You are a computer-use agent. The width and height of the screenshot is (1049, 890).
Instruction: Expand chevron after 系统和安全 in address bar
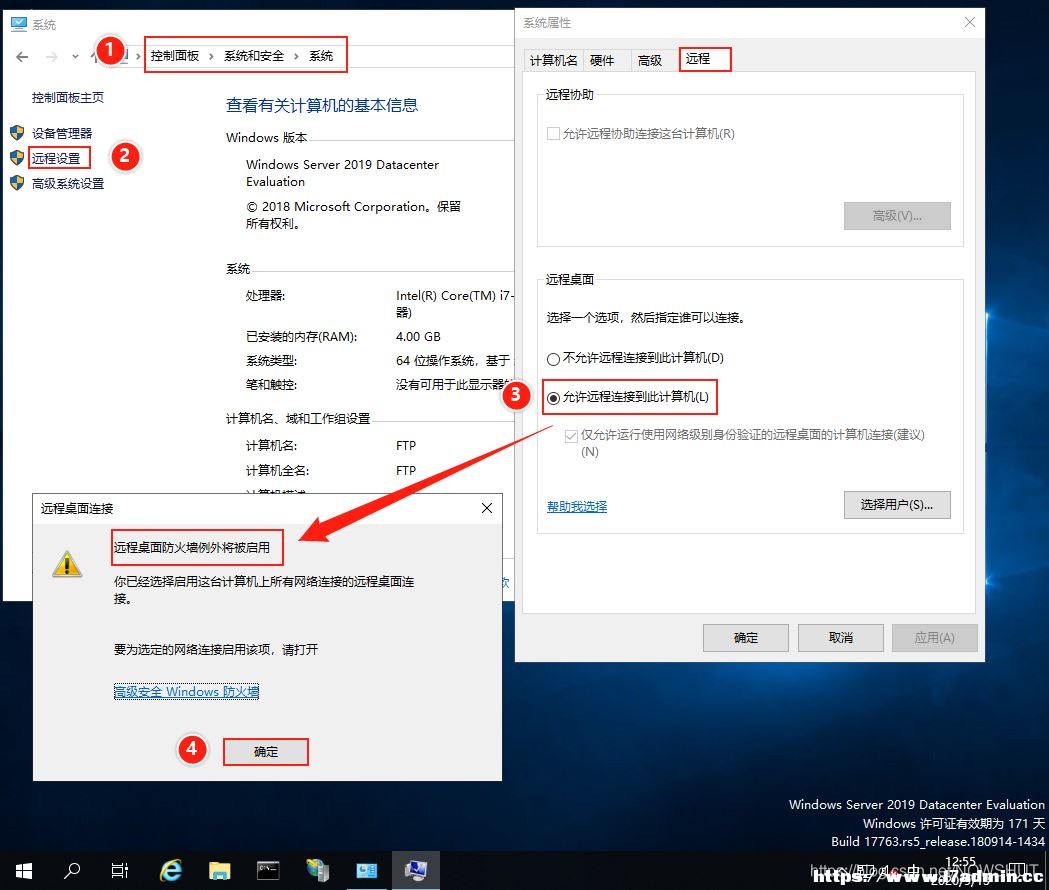pyautogui.click(x=296, y=56)
